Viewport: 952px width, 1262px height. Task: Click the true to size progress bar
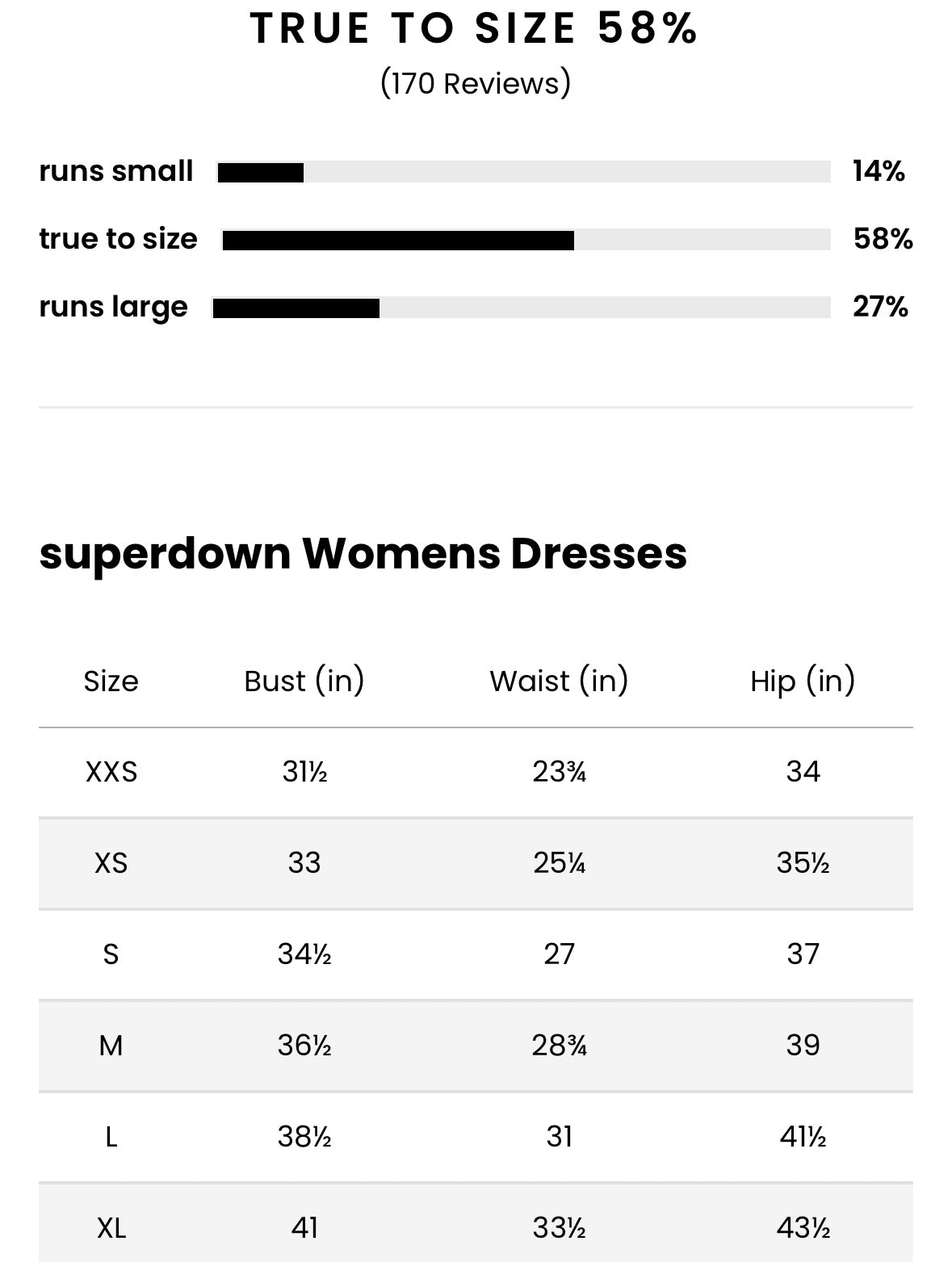click(526, 240)
